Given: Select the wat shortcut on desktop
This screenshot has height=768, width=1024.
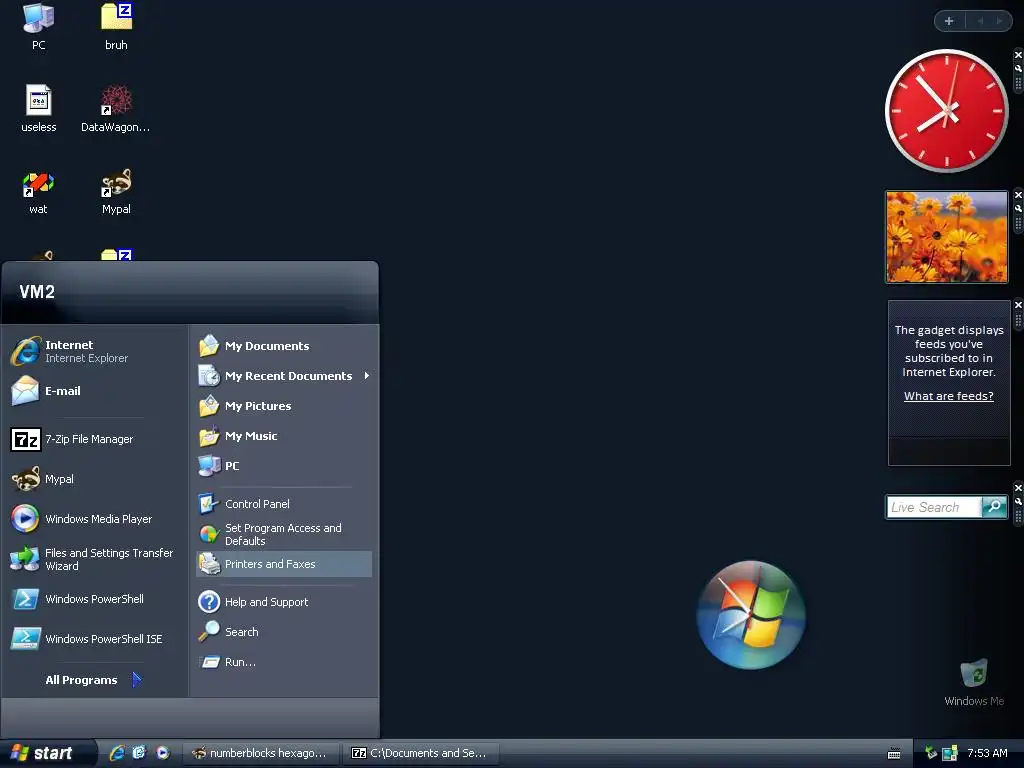Looking at the screenshot, I should [x=39, y=192].
